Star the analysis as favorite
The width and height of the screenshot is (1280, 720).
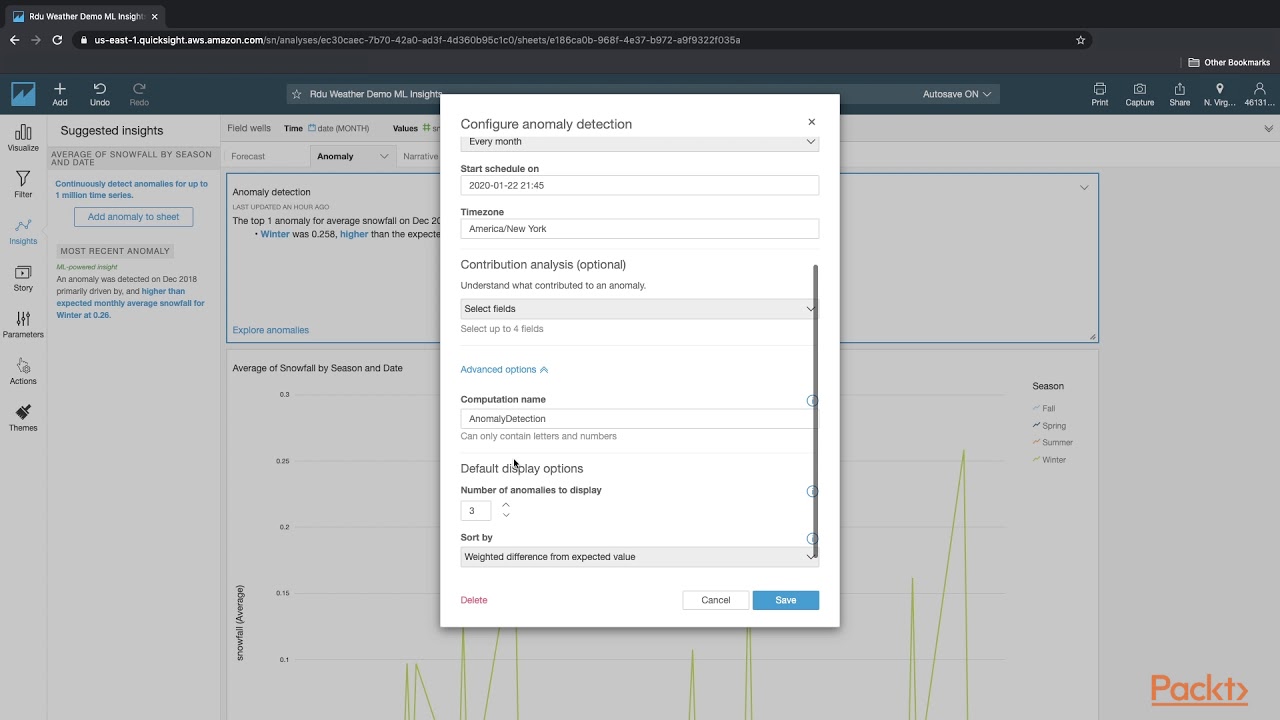tap(296, 94)
